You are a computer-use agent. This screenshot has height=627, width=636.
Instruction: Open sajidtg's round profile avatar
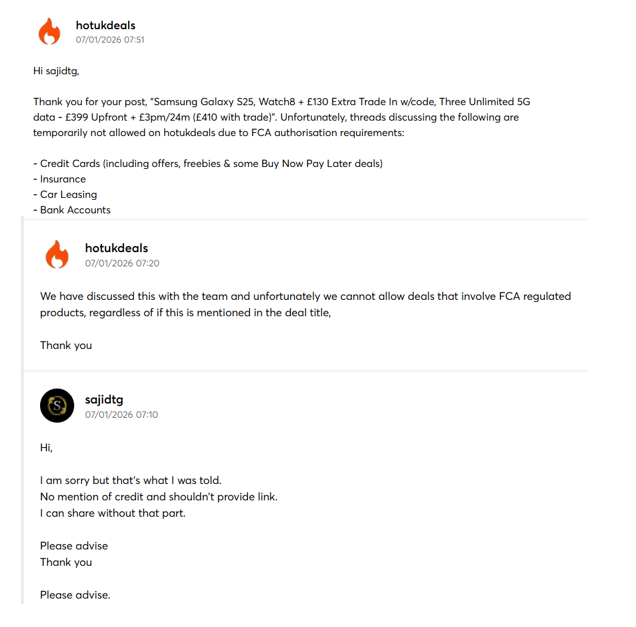coord(57,405)
